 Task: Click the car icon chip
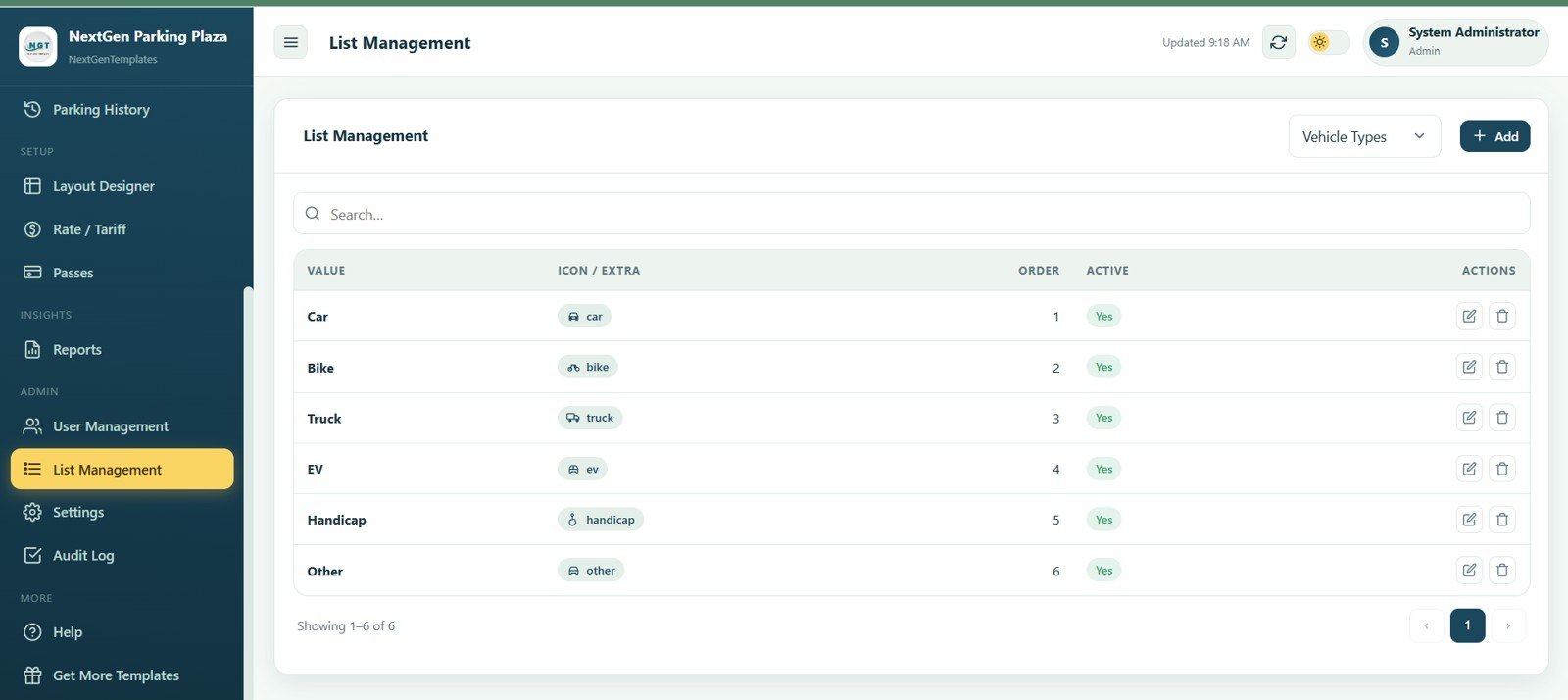tap(584, 316)
